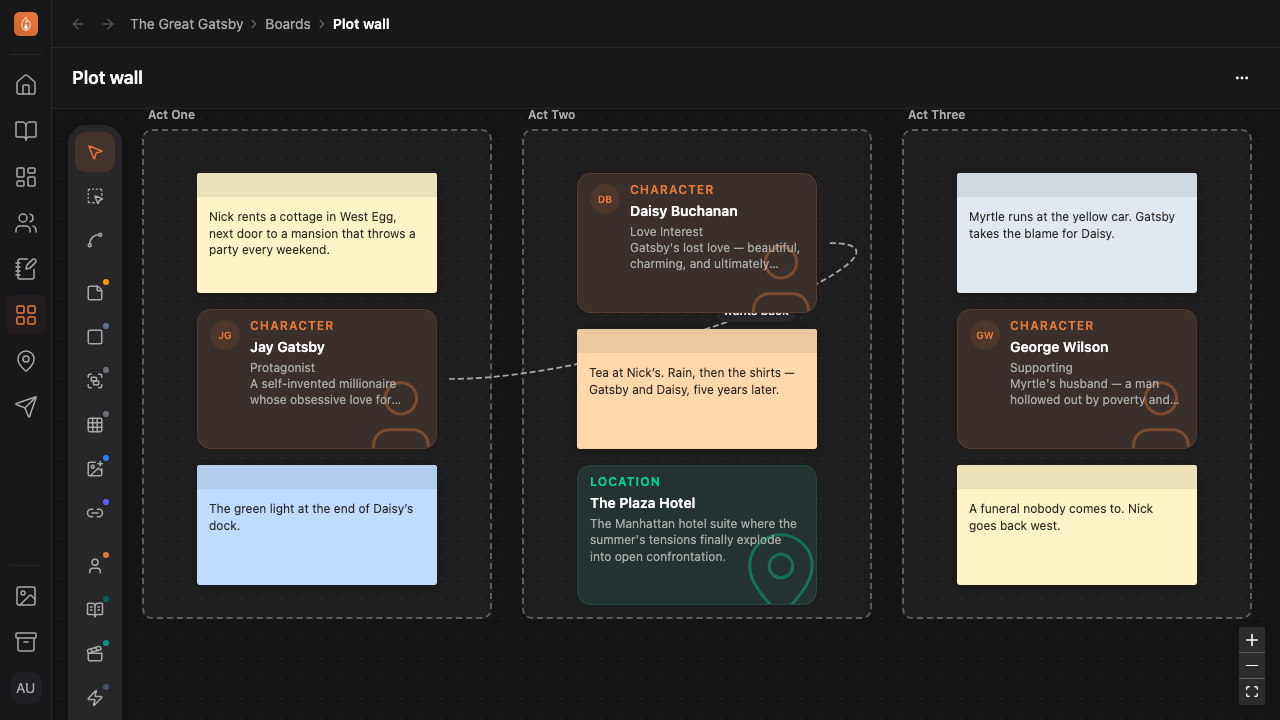The image size is (1280, 720).
Task: Add an image with image-plus tool
Action: point(95,469)
